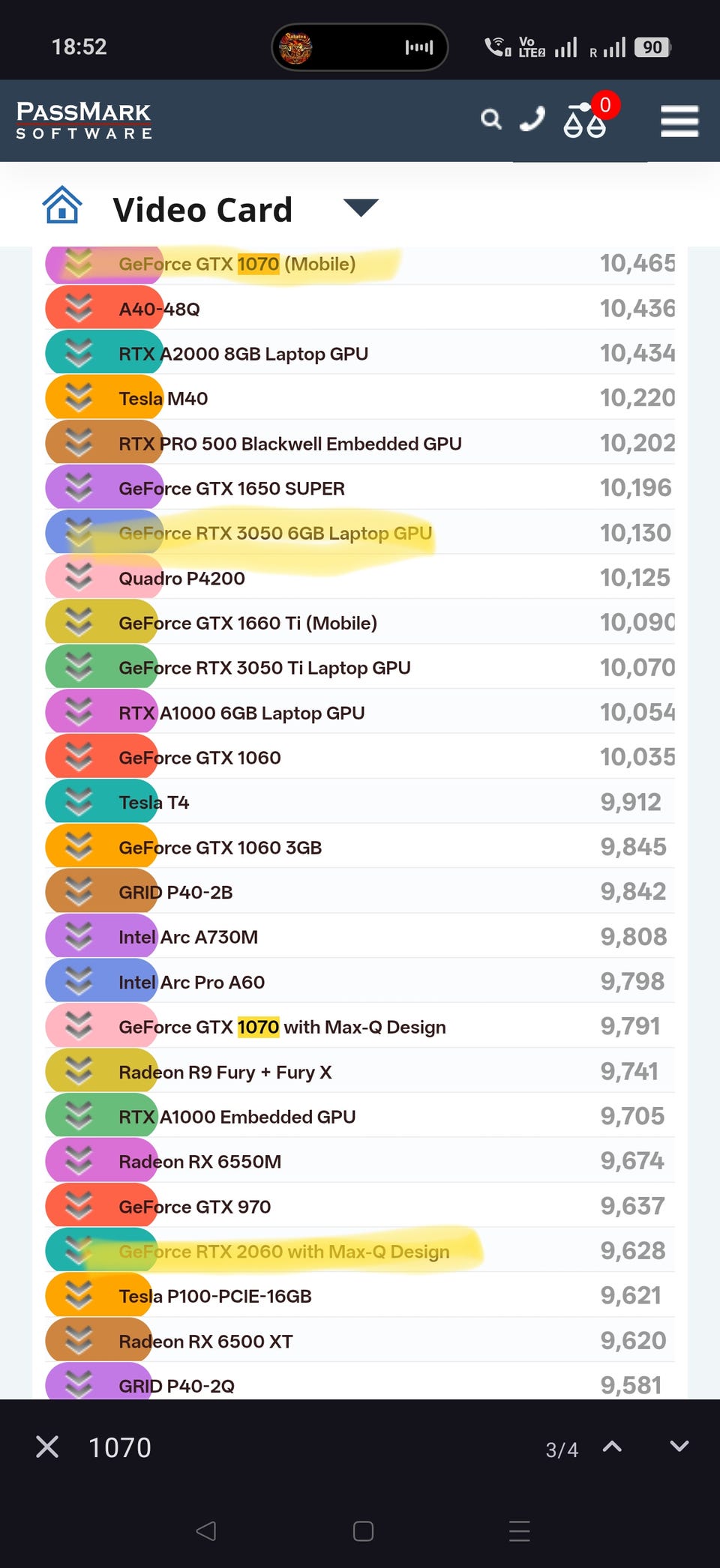Open Intel Arc A730M entry

pyautogui.click(x=188, y=937)
